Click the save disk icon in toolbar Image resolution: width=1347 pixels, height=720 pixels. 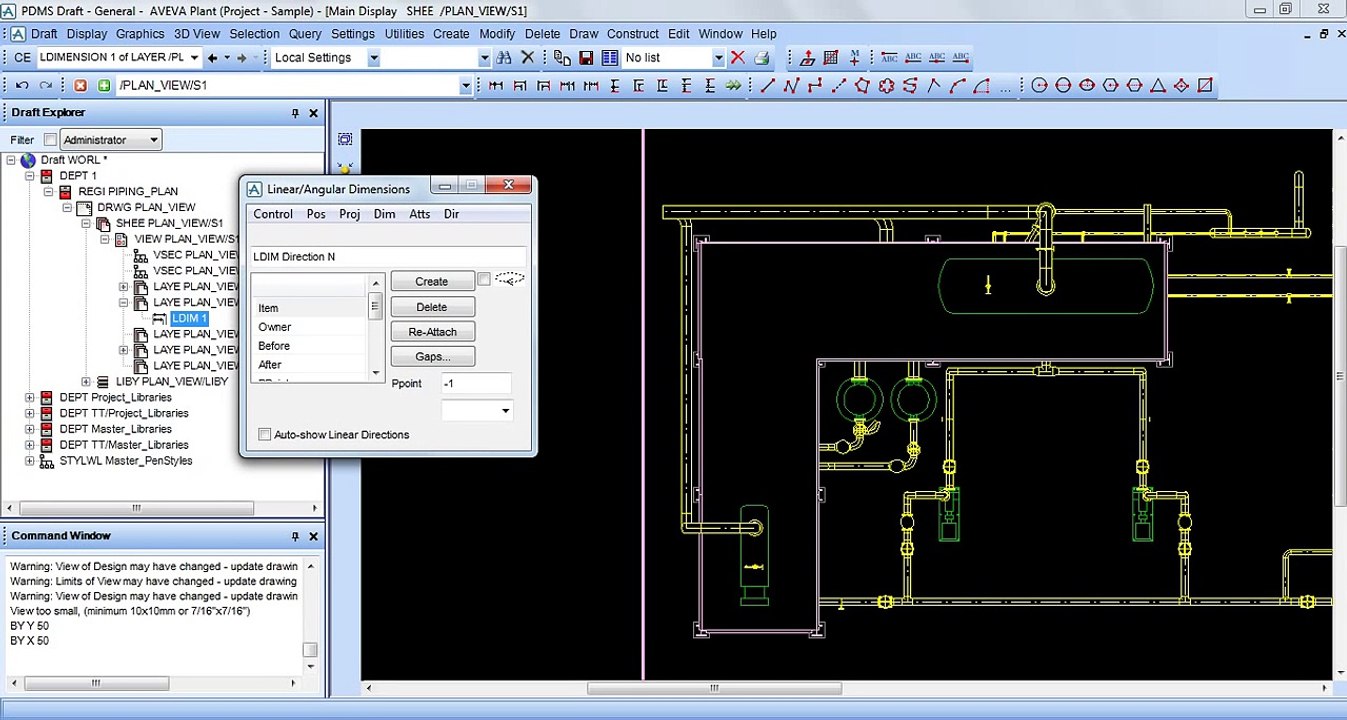point(586,58)
